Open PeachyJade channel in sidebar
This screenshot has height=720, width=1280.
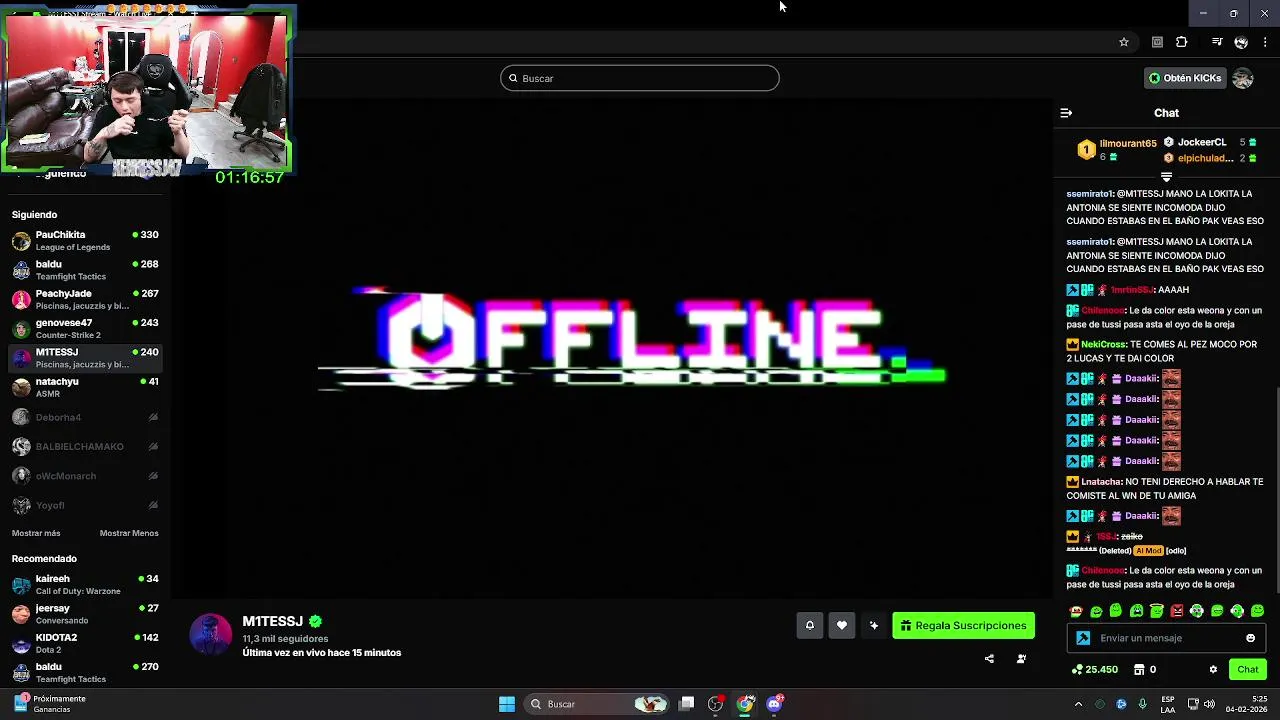85,299
